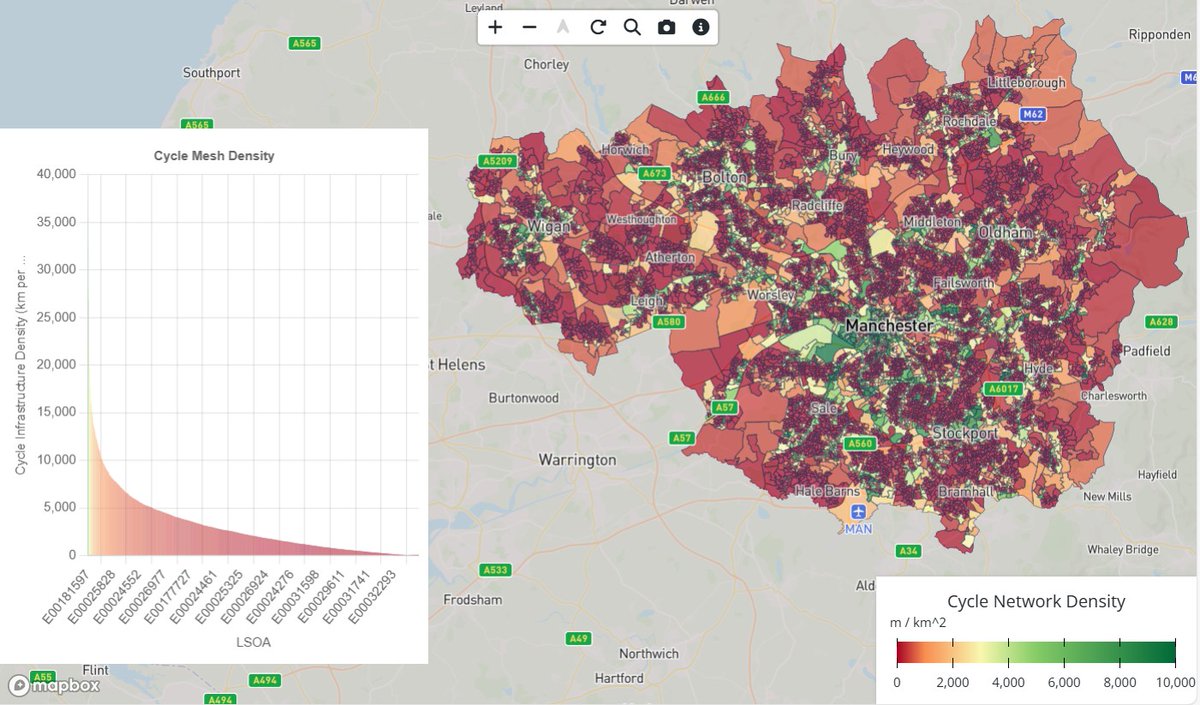Image resolution: width=1200 pixels, height=705 pixels.
Task: Select the M62 motorway shield near Rochdale
Action: coord(1033,113)
